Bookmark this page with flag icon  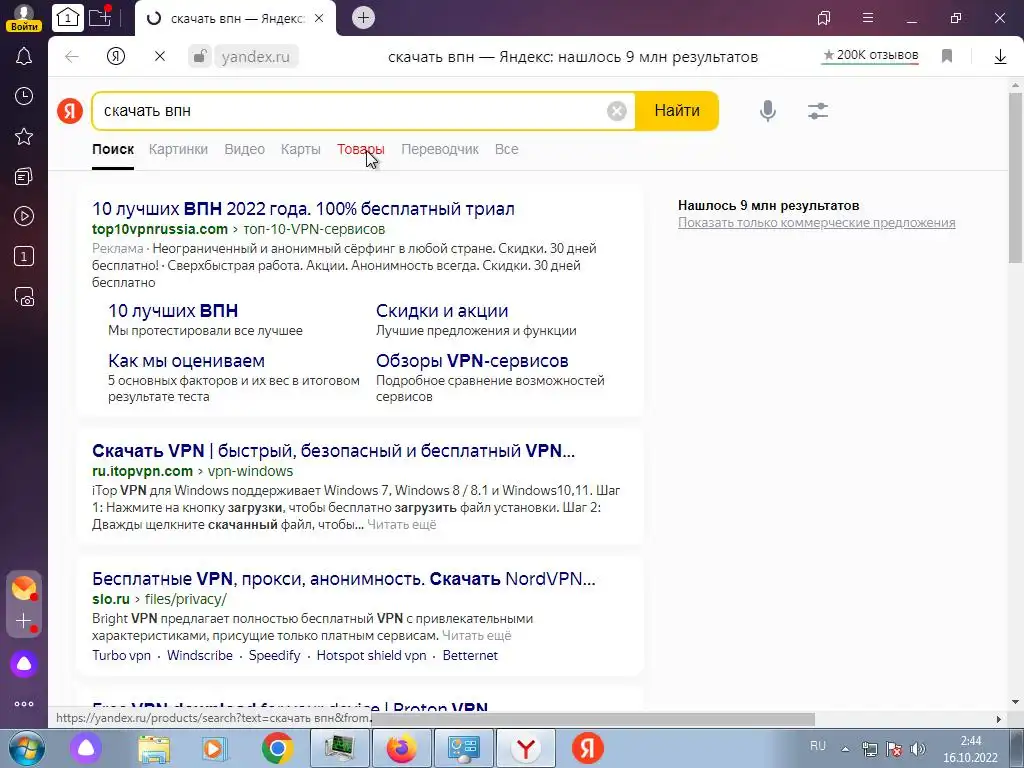(x=947, y=56)
